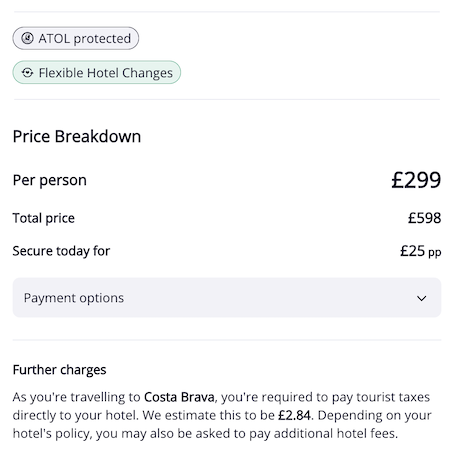Click the ATOL protected label text
454x453 pixels.
[x=85, y=39]
